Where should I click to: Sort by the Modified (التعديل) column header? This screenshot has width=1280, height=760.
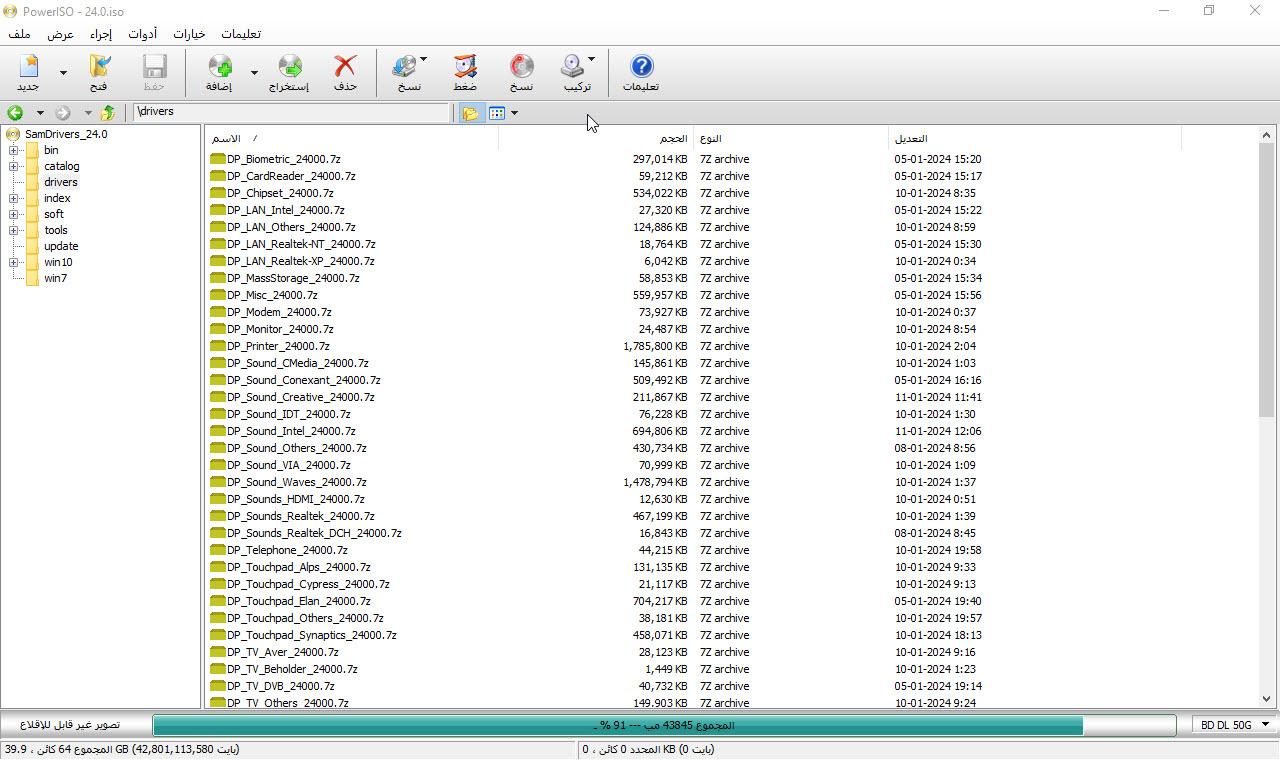pos(1035,138)
